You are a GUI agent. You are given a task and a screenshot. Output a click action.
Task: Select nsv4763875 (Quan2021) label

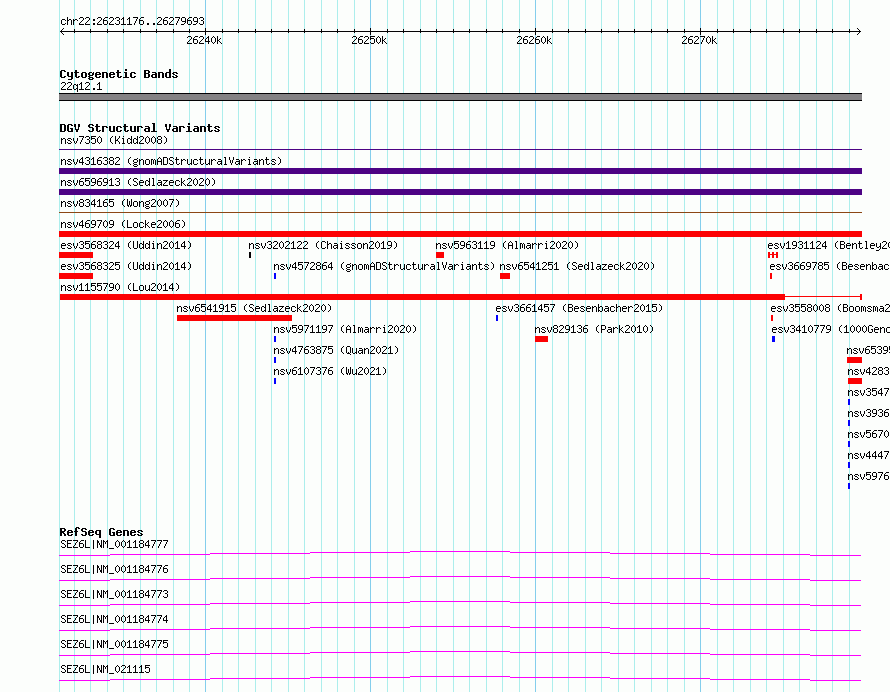pyautogui.click(x=336, y=350)
